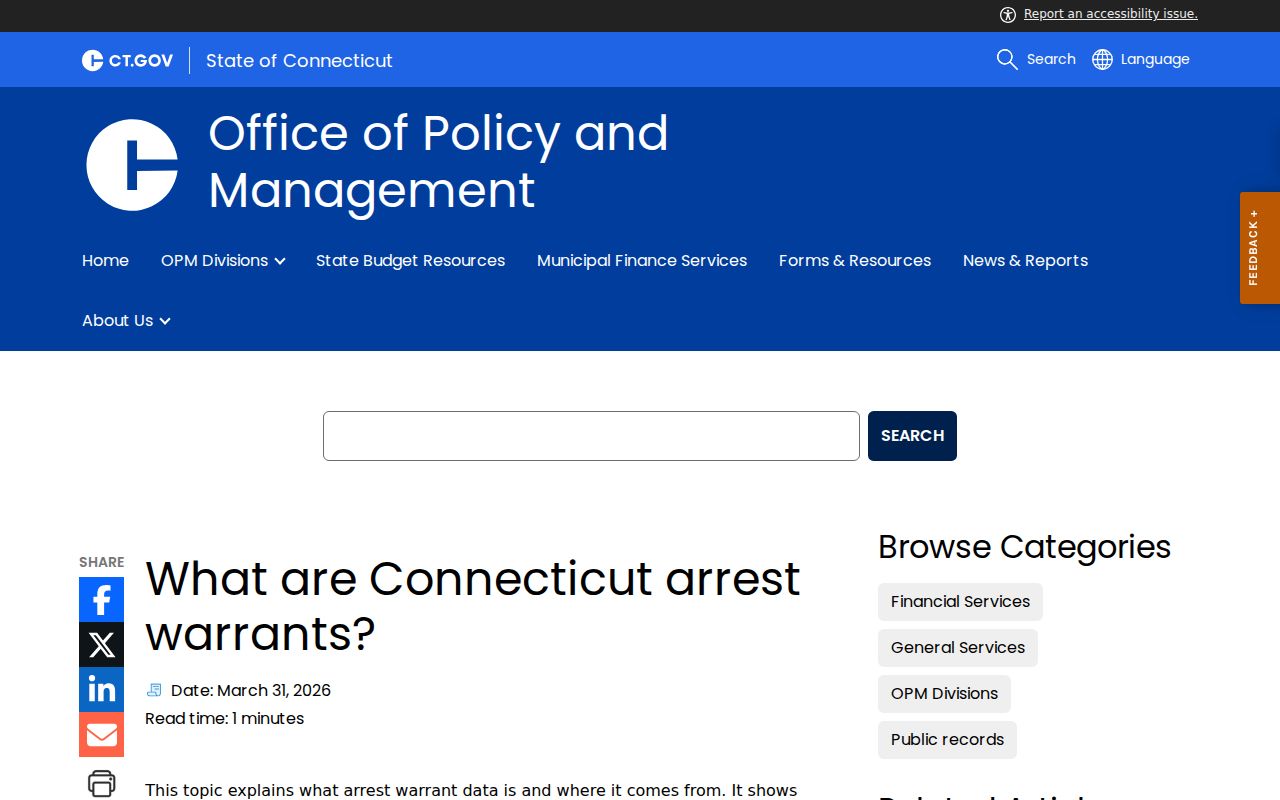This screenshot has height=800, width=1280.
Task: Click the accessibility person icon
Action: [1008, 14]
